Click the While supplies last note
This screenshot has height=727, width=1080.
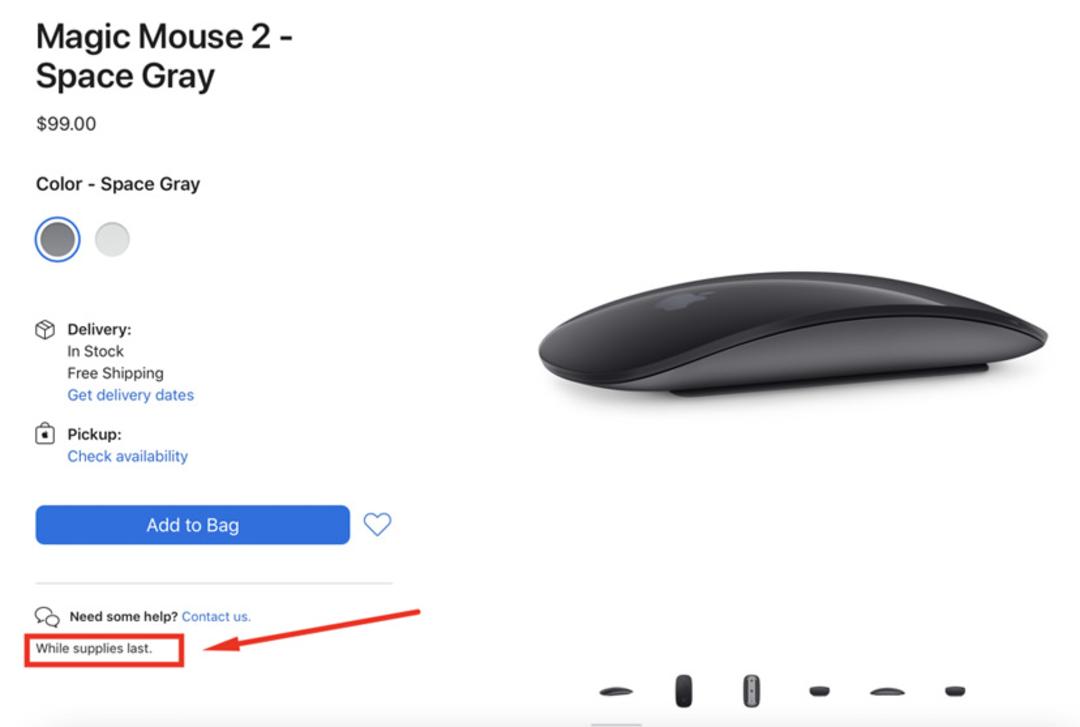[94, 648]
